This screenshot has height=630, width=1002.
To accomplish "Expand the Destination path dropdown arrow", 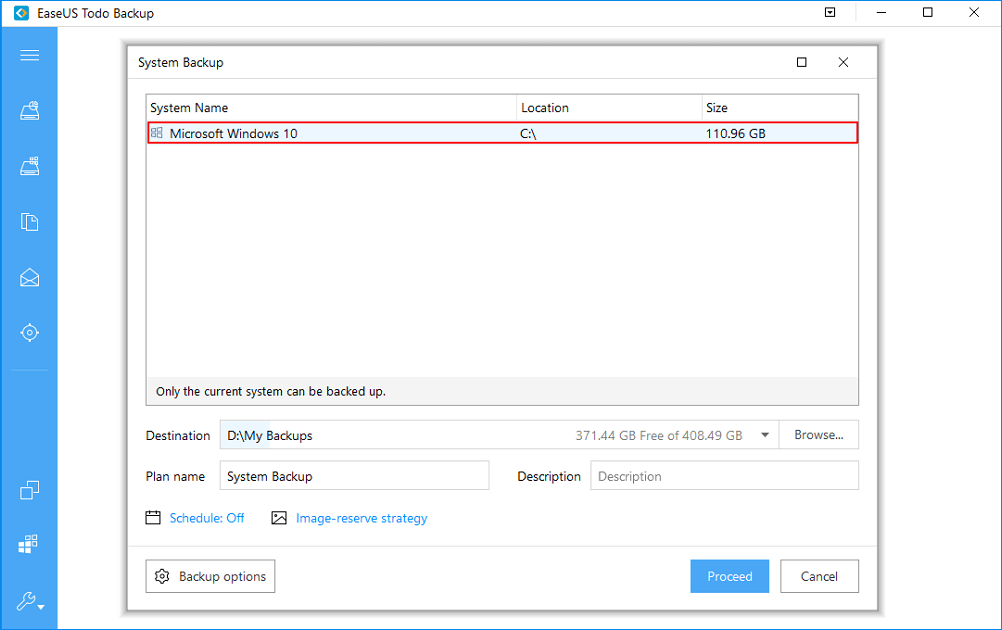I will pos(764,435).
